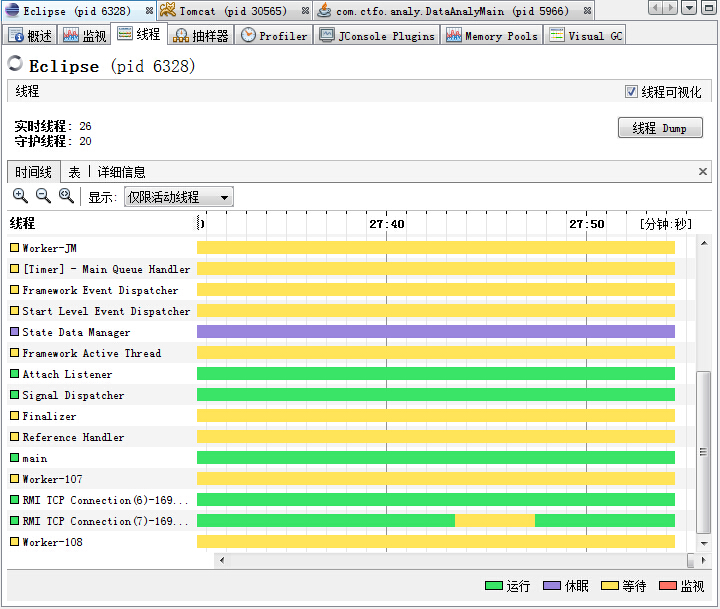Open the document list dropdown arrow
The height and width of the screenshot is (609, 720).
point(689,7)
